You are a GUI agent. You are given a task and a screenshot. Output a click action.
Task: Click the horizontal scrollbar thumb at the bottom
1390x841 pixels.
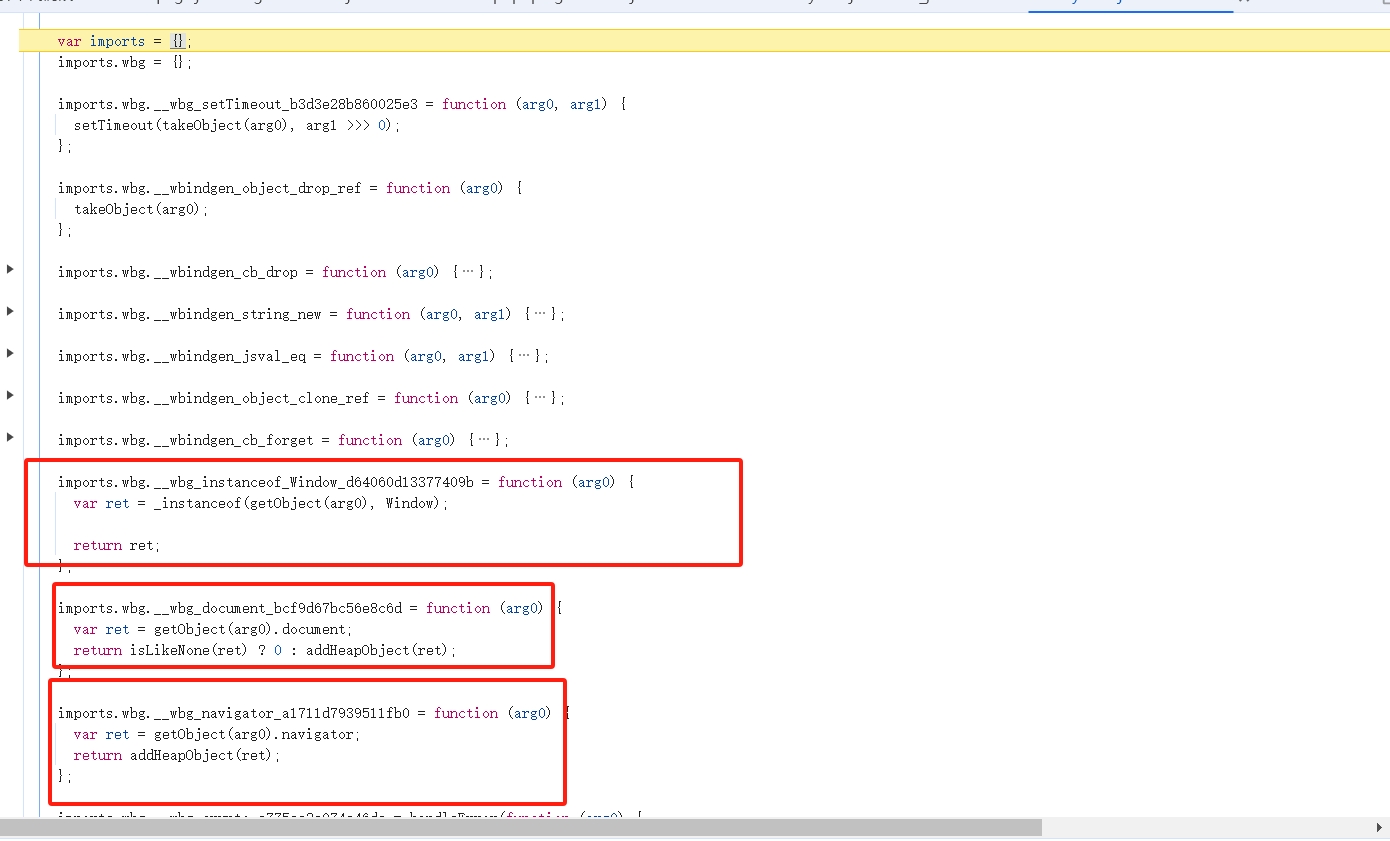coord(521,828)
